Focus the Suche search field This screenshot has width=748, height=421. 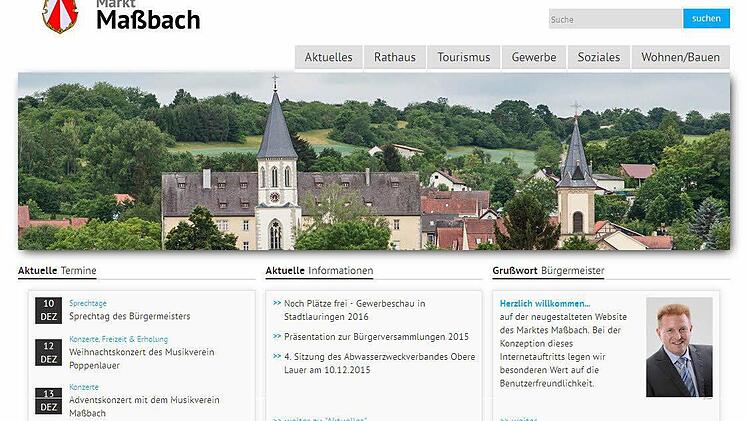coord(615,19)
